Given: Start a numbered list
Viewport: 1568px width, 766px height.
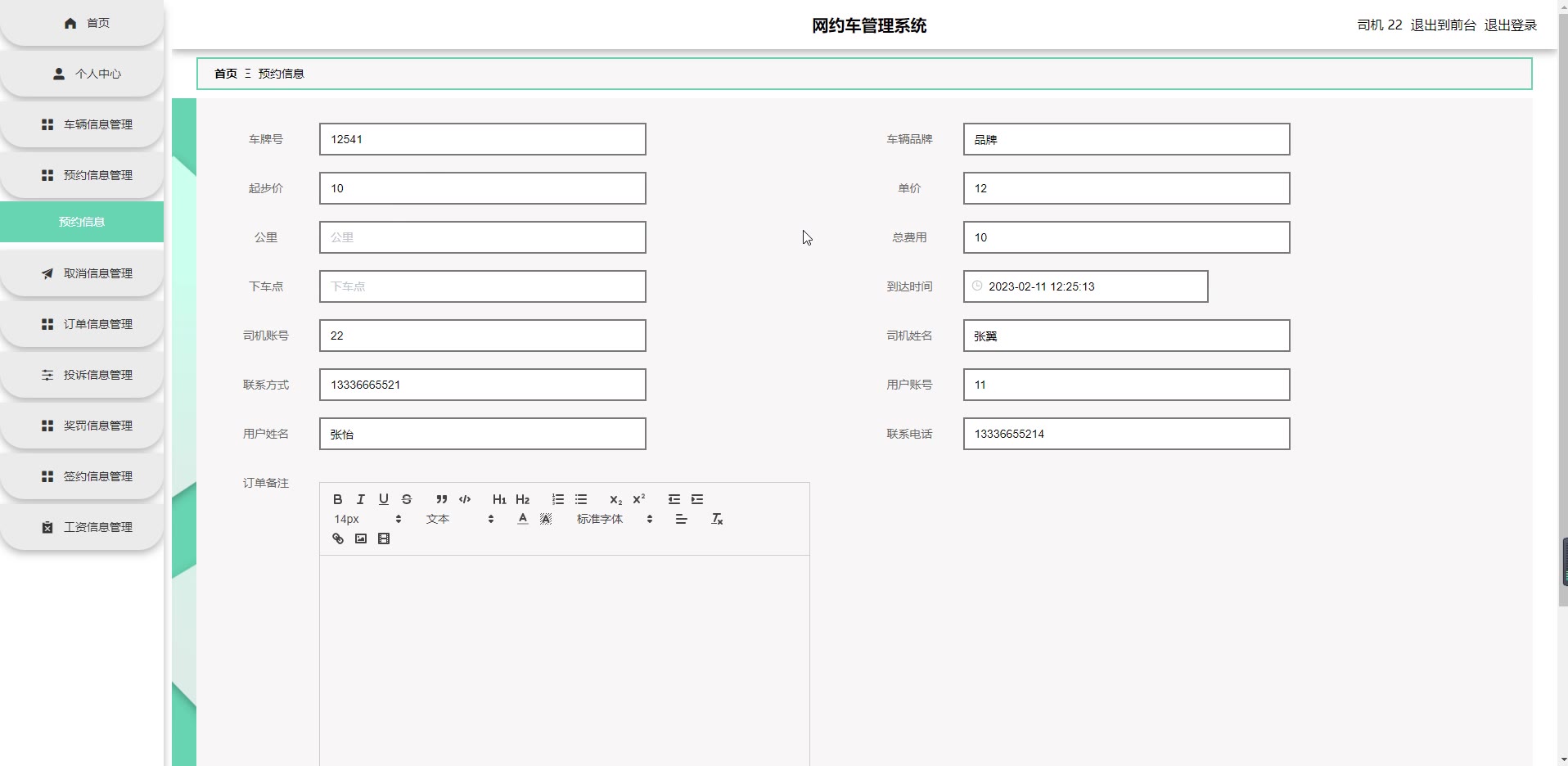Looking at the screenshot, I should point(557,499).
